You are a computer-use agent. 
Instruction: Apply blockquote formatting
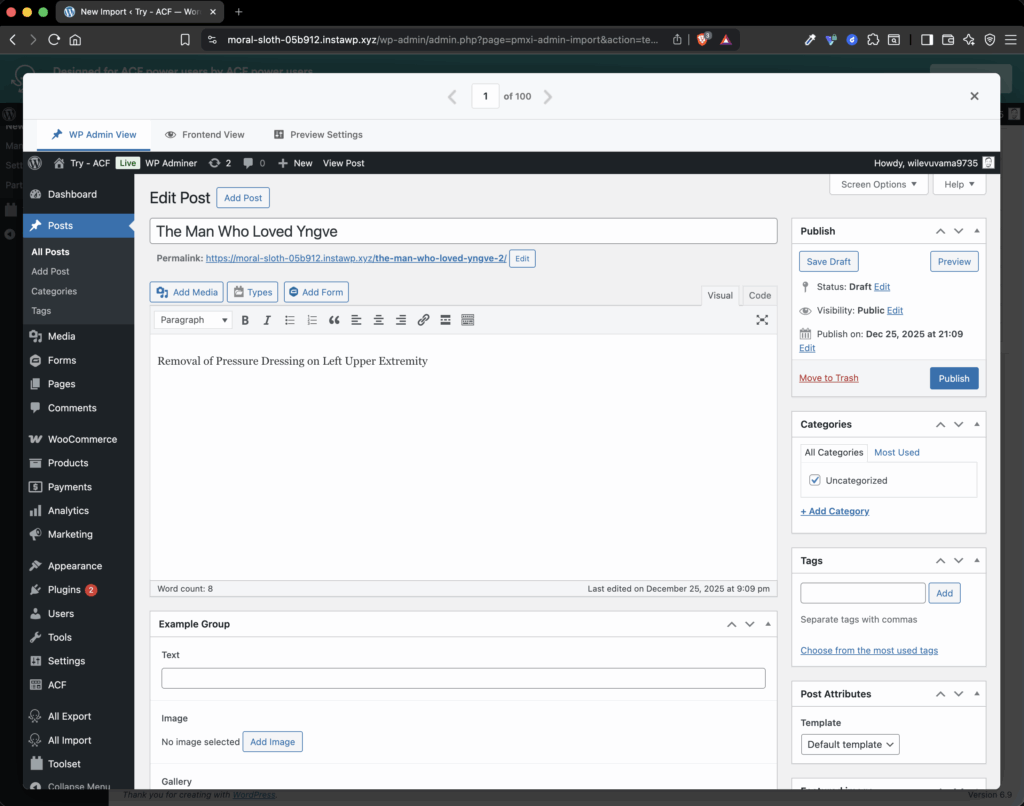point(334,320)
